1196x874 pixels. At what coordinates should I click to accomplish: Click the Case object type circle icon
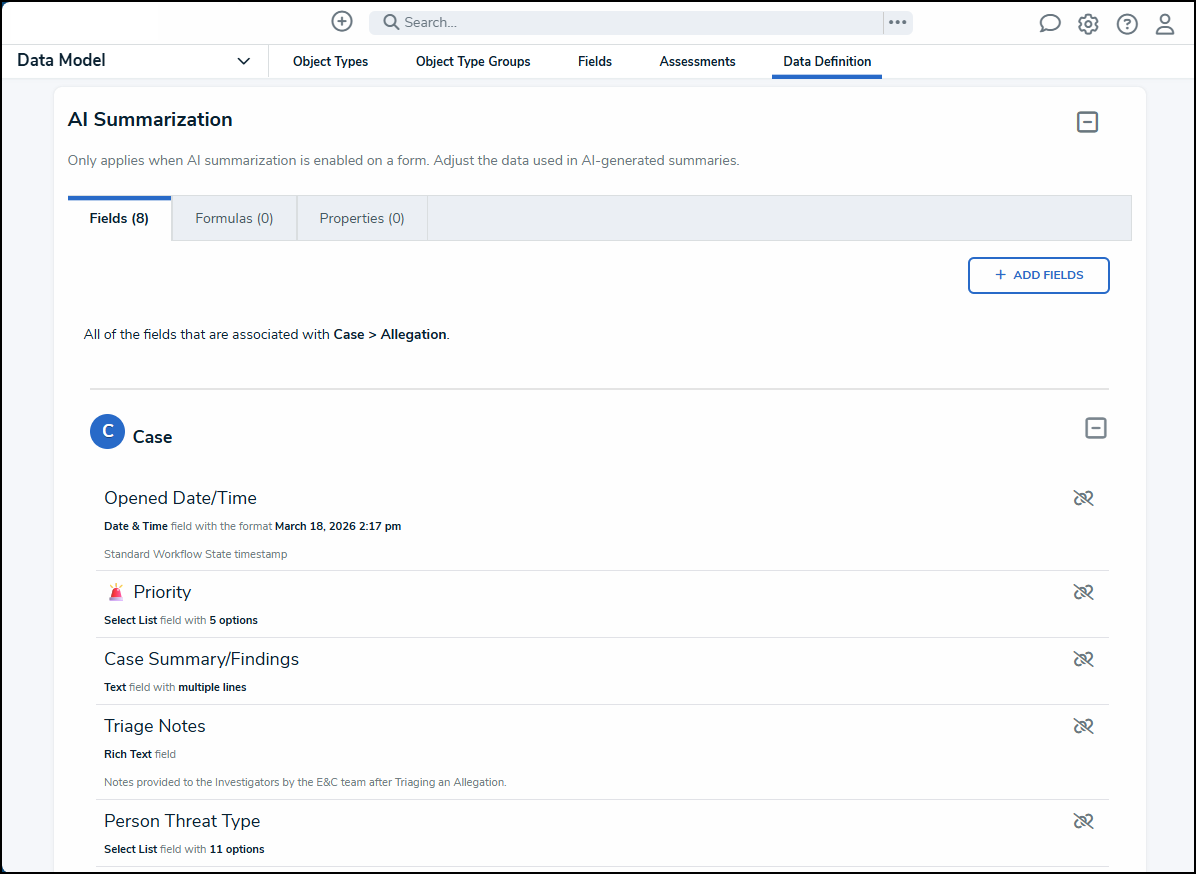coord(108,432)
